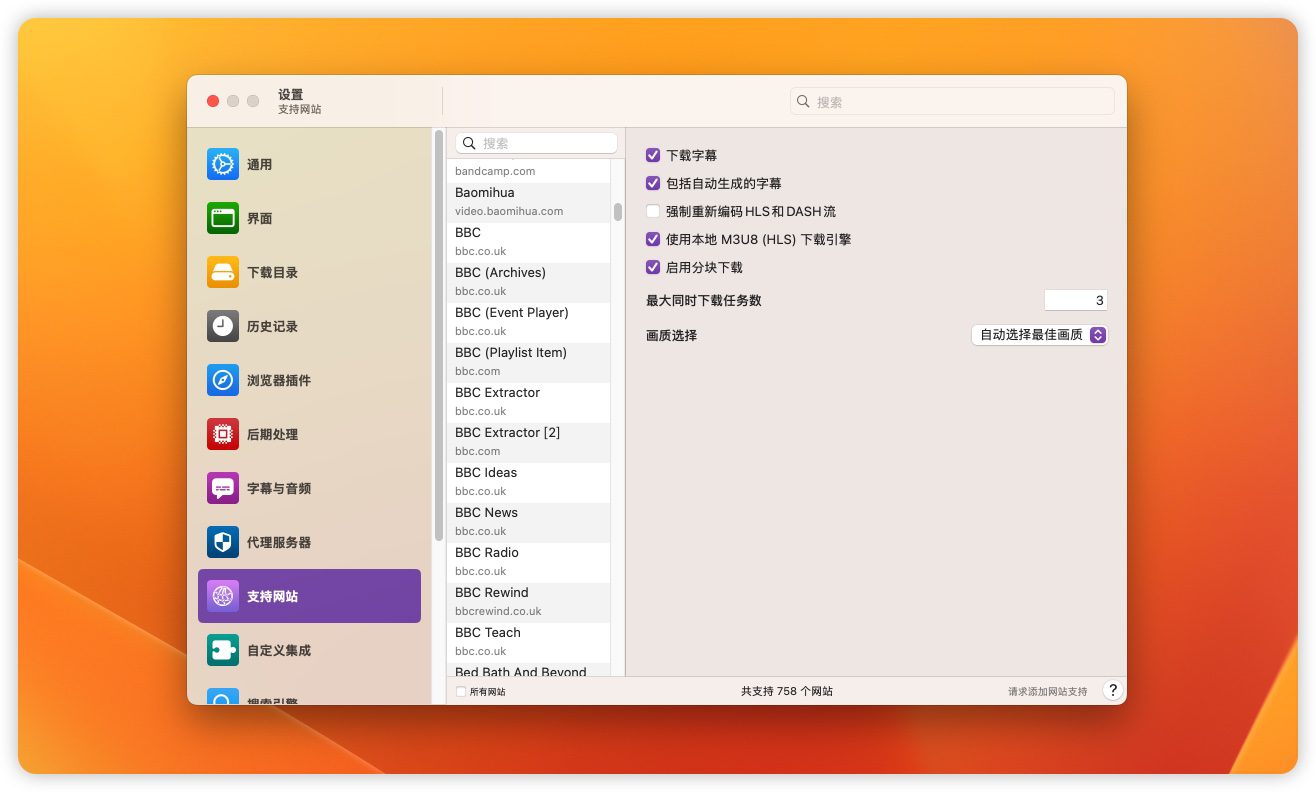Image resolution: width=1316 pixels, height=792 pixels.
Task: Click the 后期处理 chip icon
Action: pos(223,434)
